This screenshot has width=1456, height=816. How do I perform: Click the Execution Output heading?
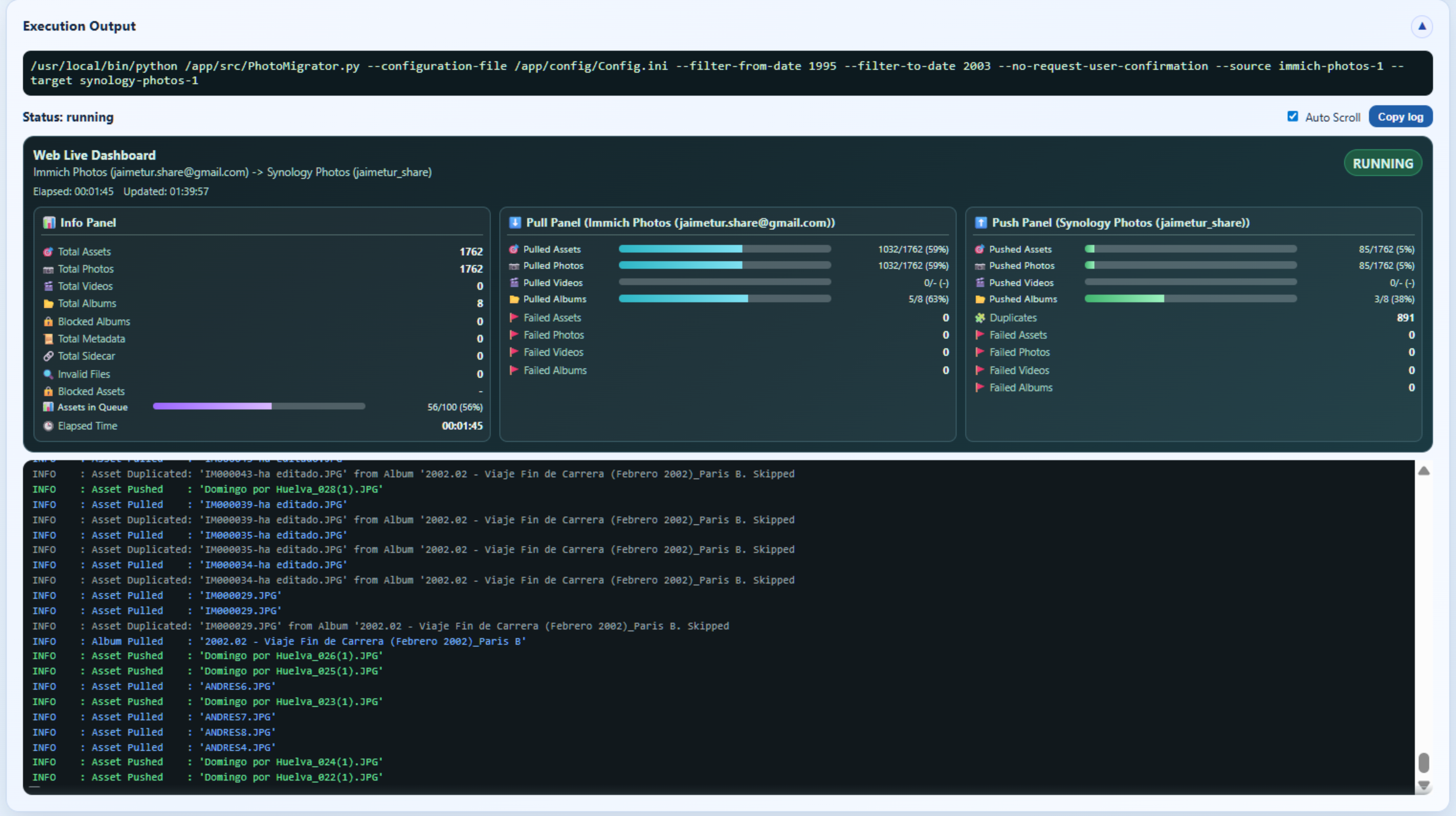[x=79, y=26]
